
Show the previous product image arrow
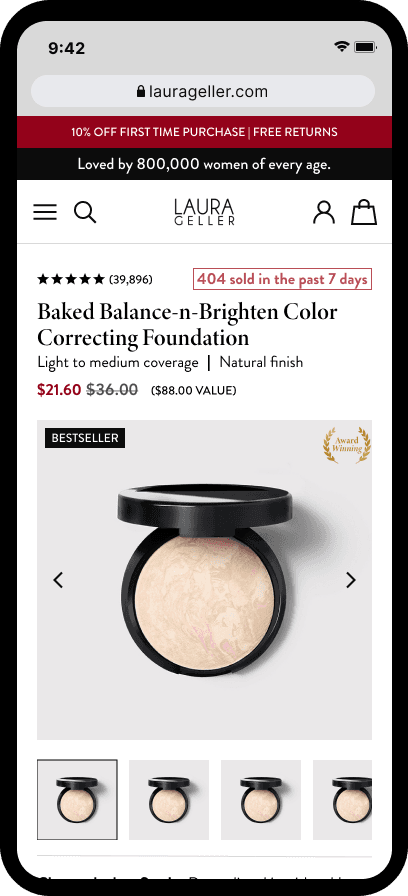pyautogui.click(x=58, y=580)
